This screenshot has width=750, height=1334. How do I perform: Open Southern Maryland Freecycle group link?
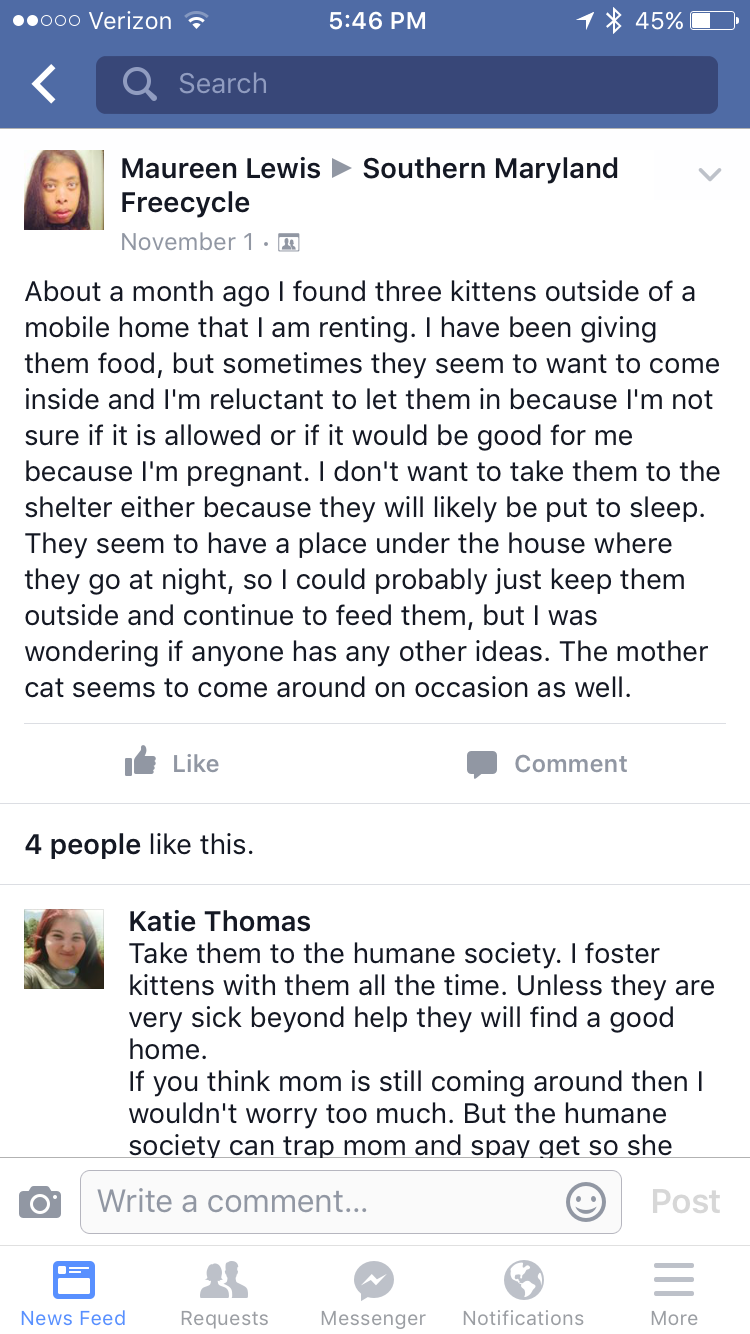coord(370,185)
